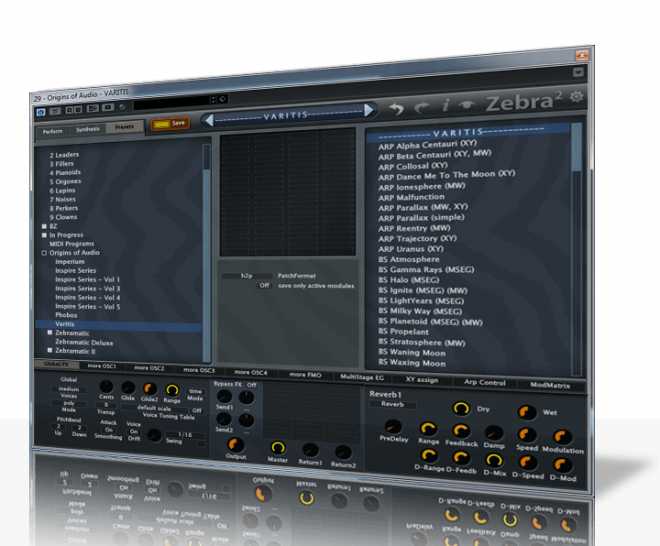Switch to the Synthesis tab
The height and width of the screenshot is (546, 660).
(88, 129)
